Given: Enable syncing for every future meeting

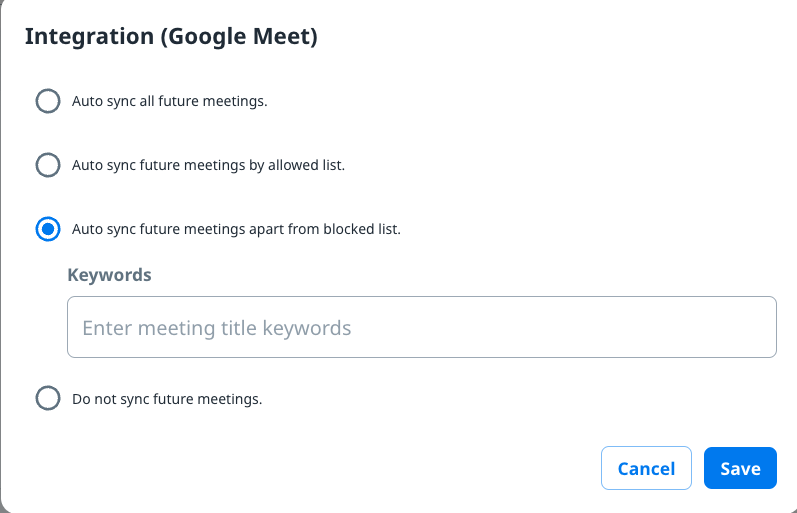Looking at the screenshot, I should (x=48, y=101).
